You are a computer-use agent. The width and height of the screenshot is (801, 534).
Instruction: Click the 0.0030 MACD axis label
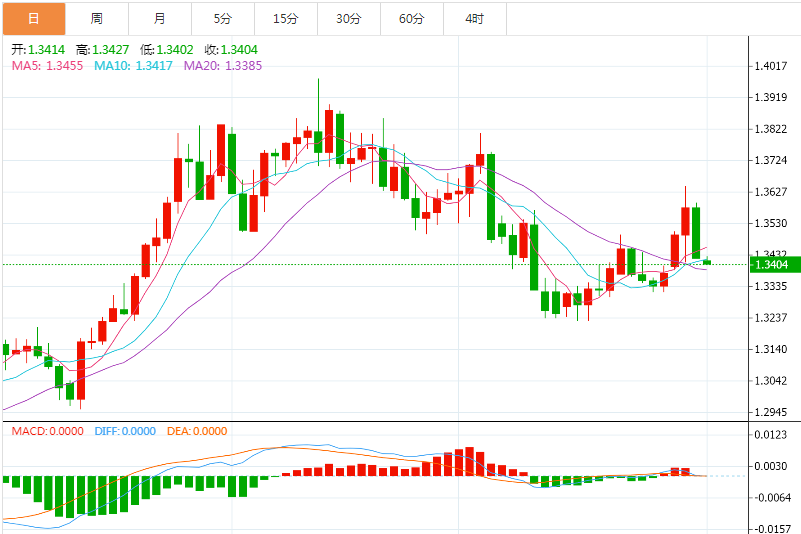771,466
